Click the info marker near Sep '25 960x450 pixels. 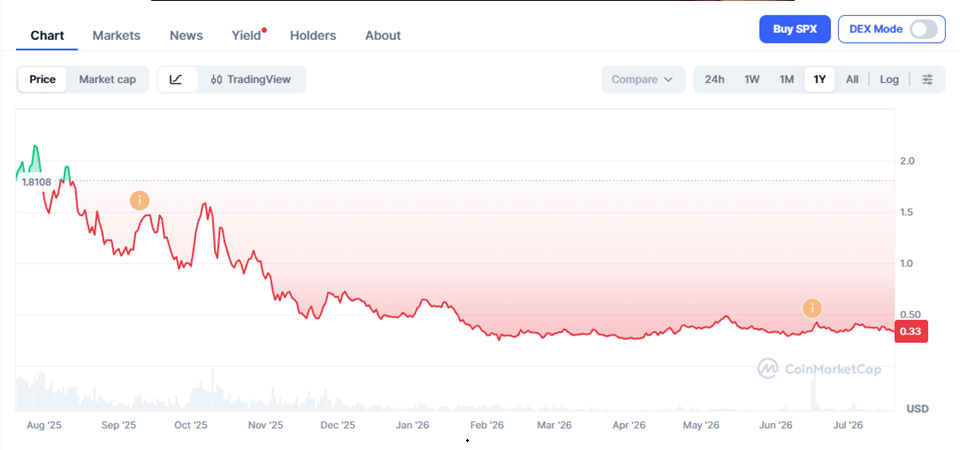[140, 200]
